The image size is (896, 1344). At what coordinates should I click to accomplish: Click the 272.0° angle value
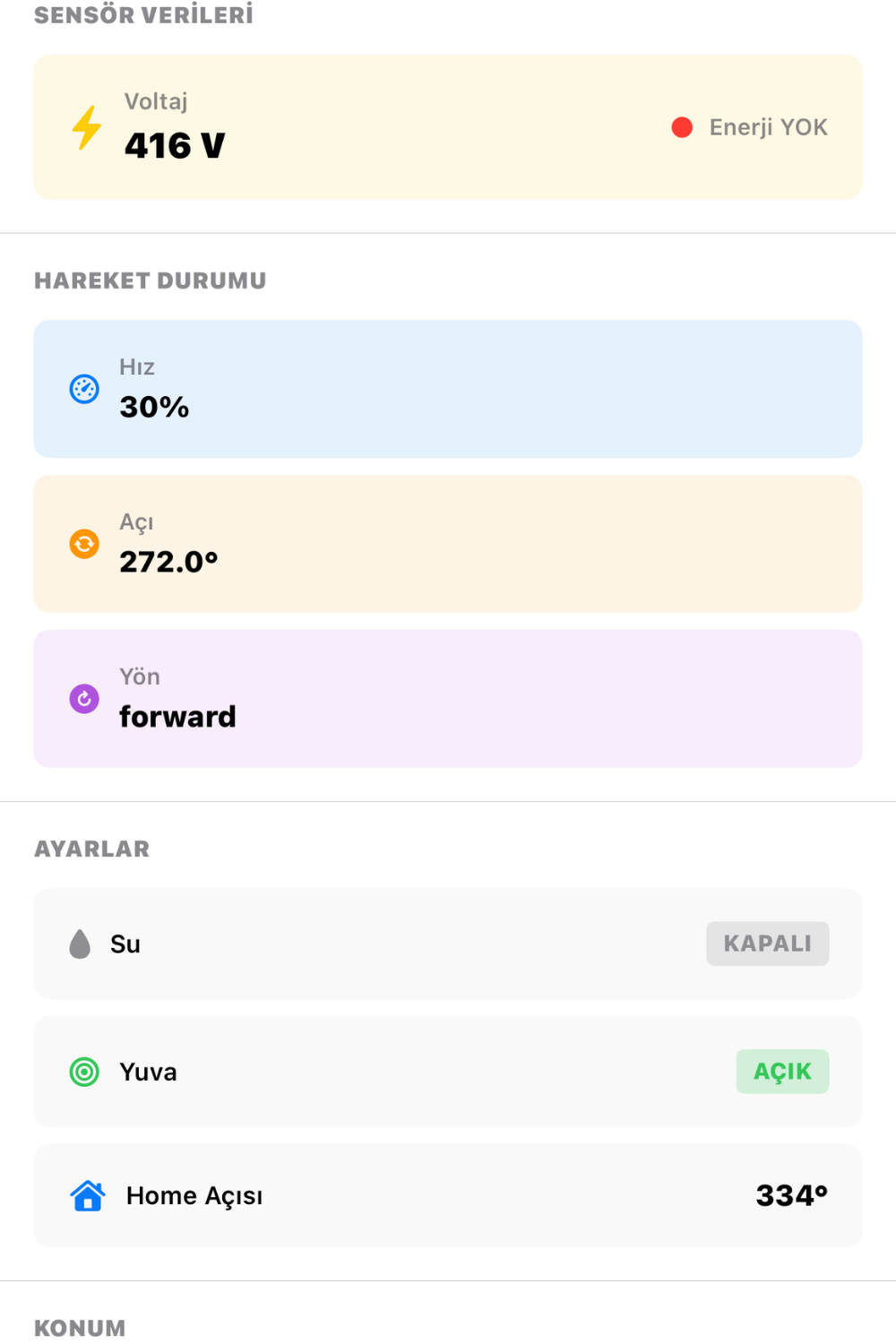click(168, 562)
